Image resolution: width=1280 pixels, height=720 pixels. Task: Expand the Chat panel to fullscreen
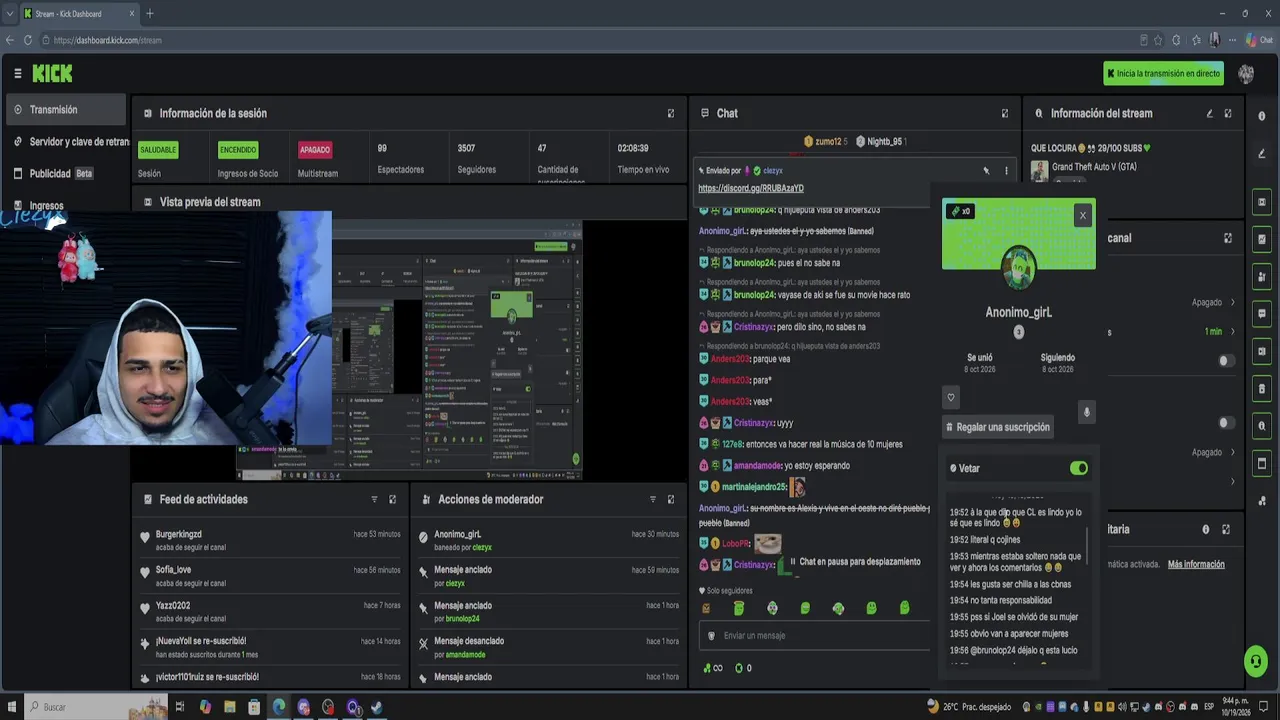(x=1005, y=114)
